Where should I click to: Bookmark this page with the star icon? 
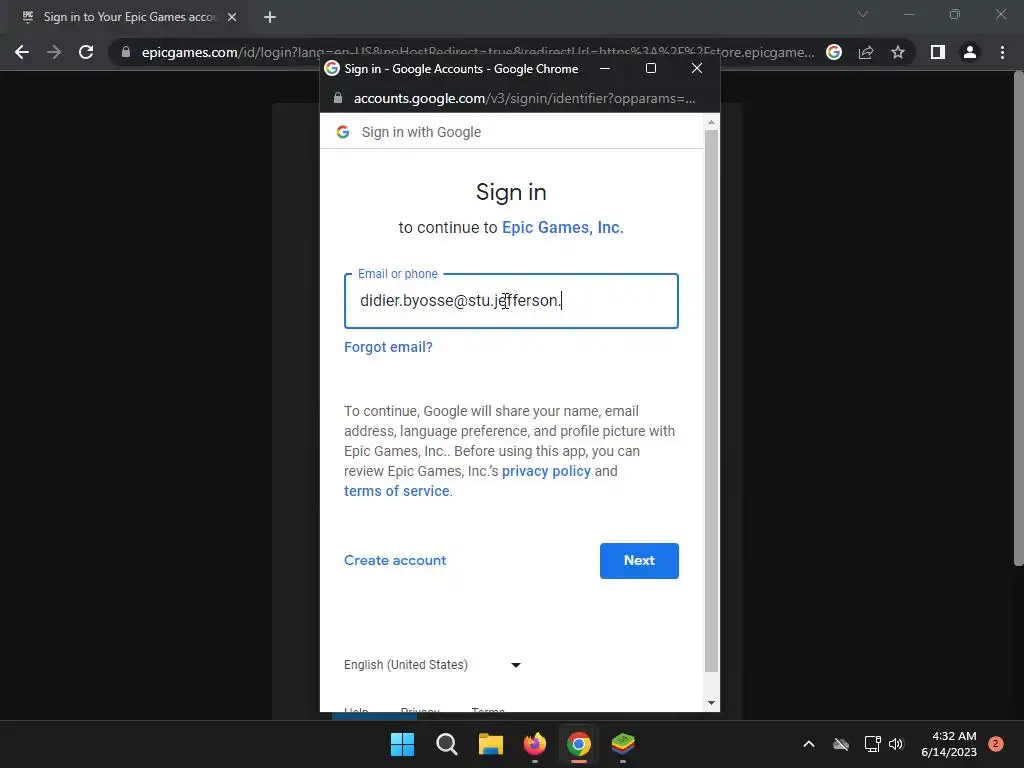click(x=898, y=52)
